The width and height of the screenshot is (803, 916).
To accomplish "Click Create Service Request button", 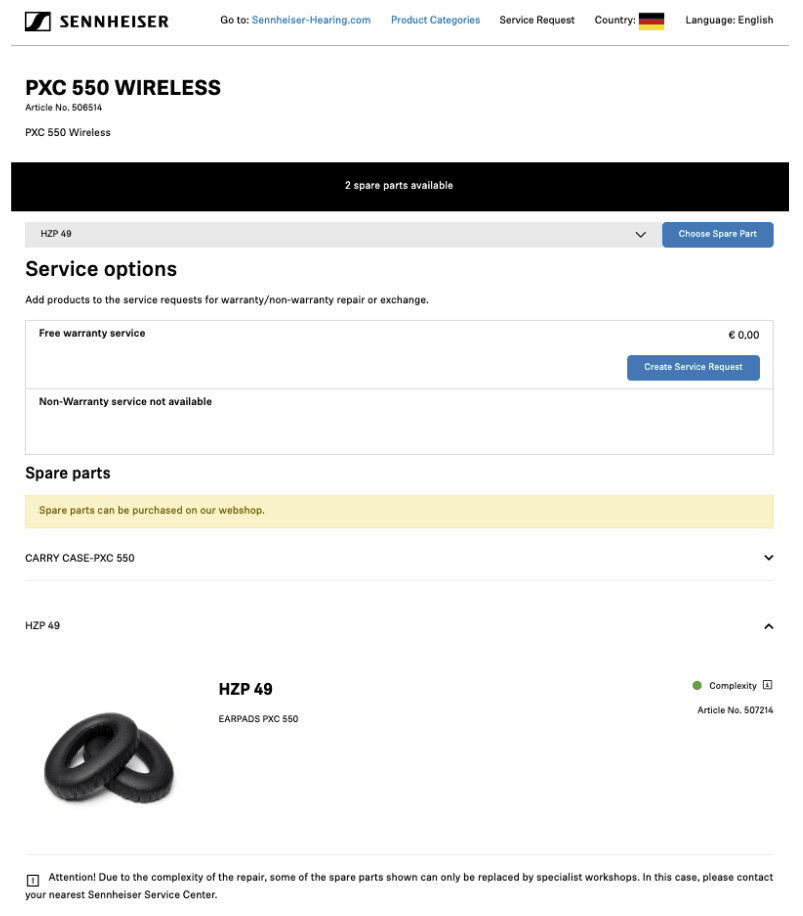I will pyautogui.click(x=693, y=367).
